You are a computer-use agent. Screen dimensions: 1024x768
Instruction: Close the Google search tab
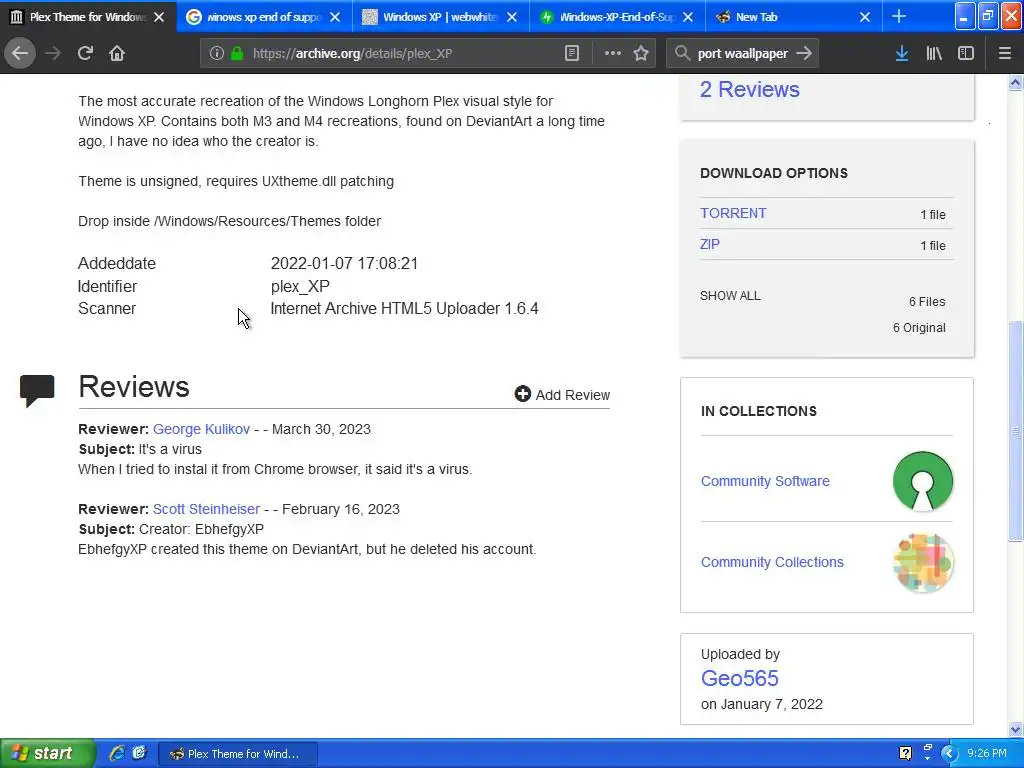[x=335, y=18]
